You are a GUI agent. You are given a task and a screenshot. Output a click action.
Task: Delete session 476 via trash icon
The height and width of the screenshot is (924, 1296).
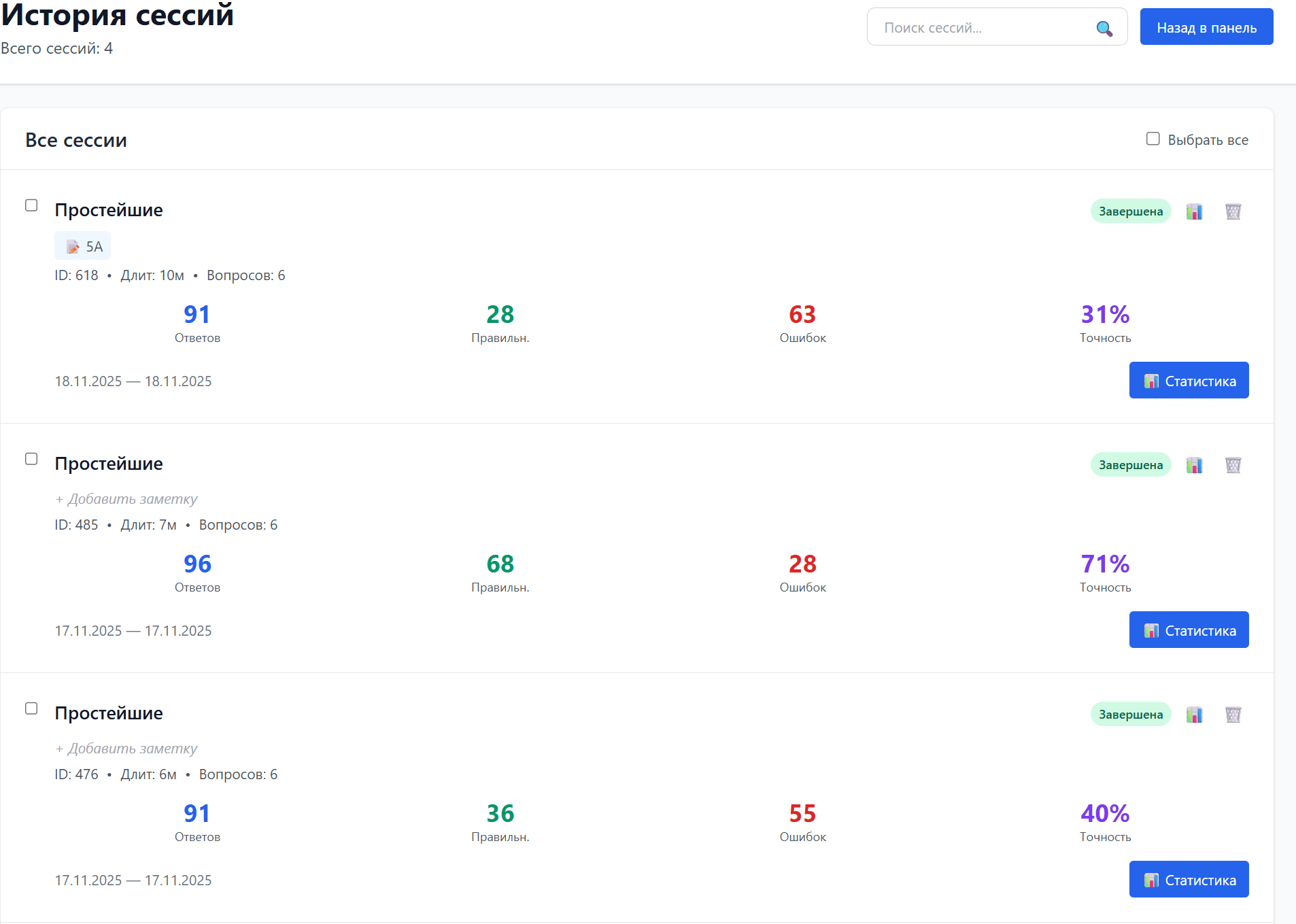point(1233,715)
